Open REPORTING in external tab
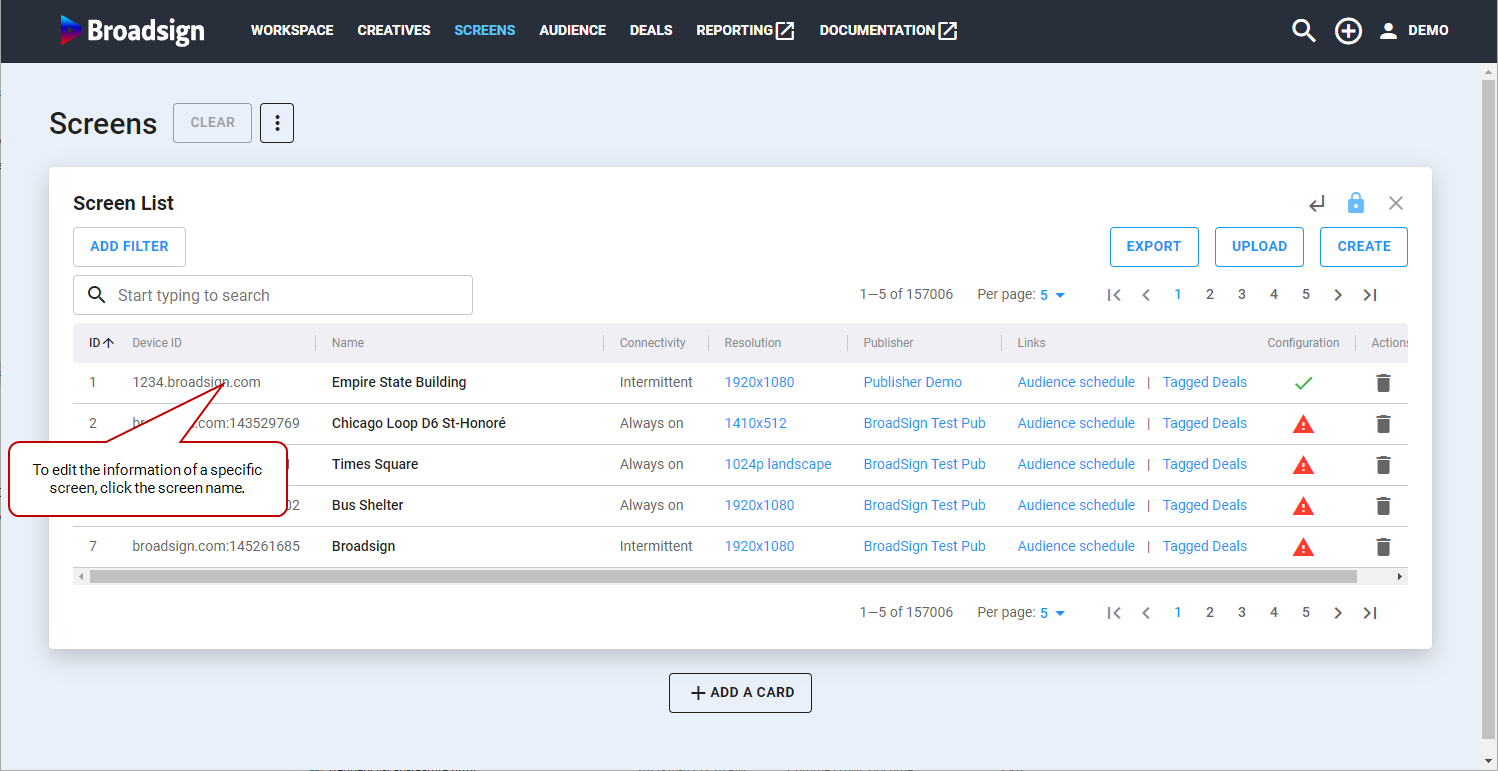This screenshot has width=1498, height=771. pos(745,31)
